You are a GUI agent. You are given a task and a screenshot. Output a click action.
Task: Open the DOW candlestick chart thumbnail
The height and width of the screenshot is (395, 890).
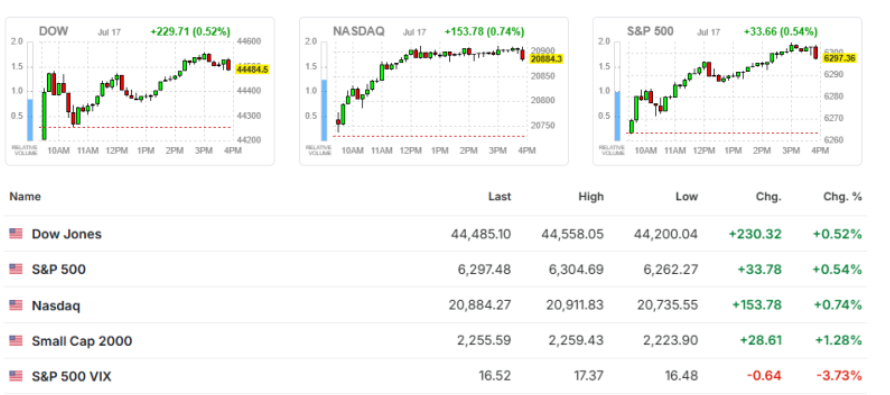coord(140,91)
